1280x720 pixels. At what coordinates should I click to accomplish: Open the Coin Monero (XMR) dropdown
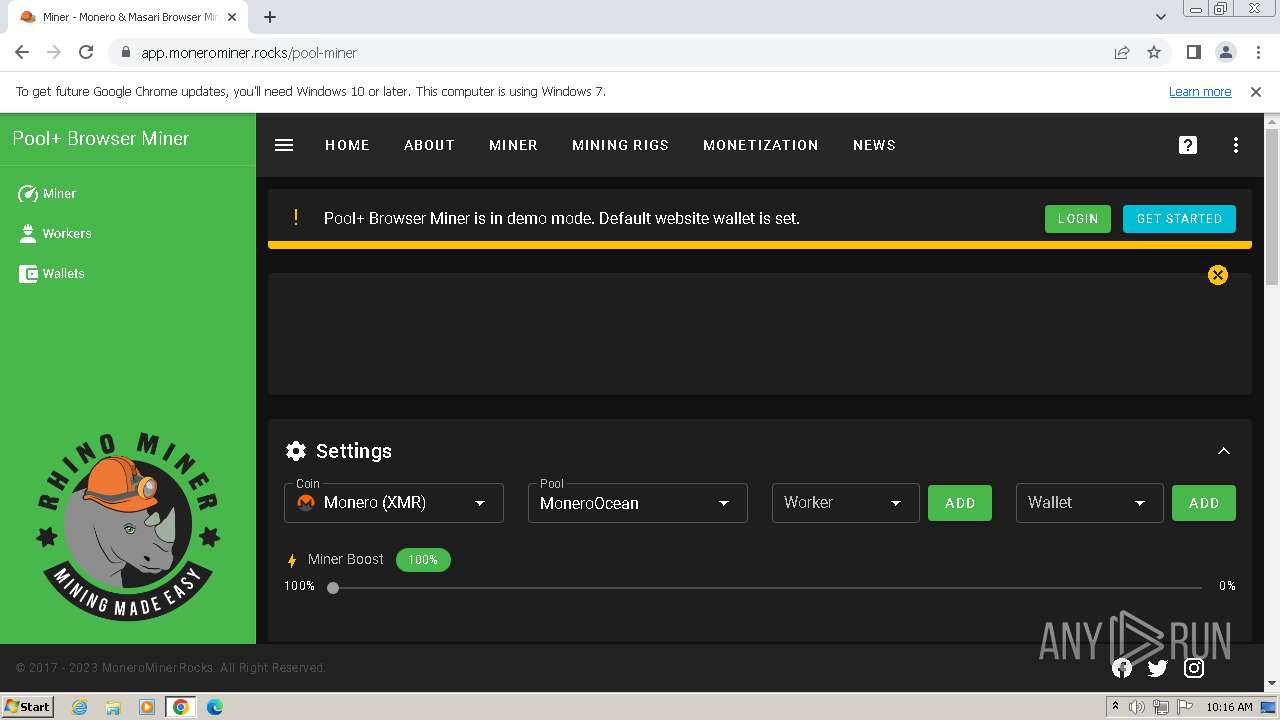394,503
